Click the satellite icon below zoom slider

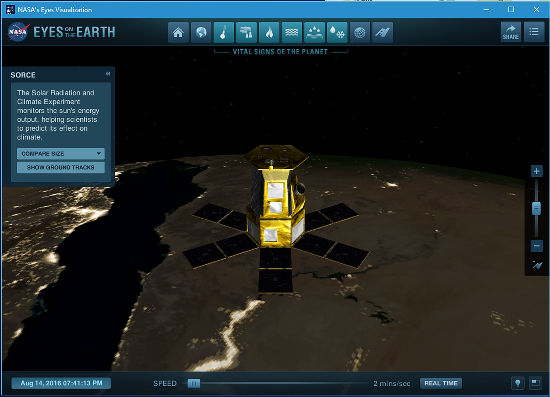click(537, 265)
